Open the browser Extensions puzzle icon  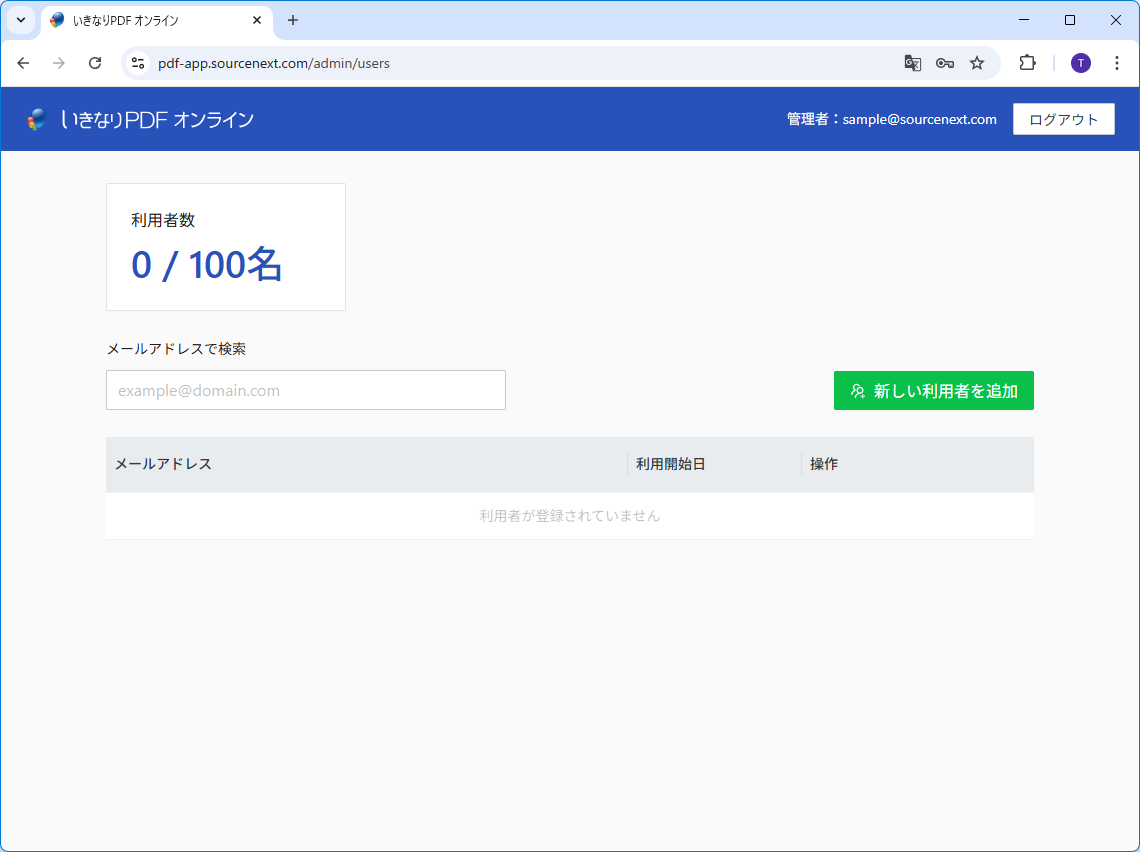[x=1027, y=63]
